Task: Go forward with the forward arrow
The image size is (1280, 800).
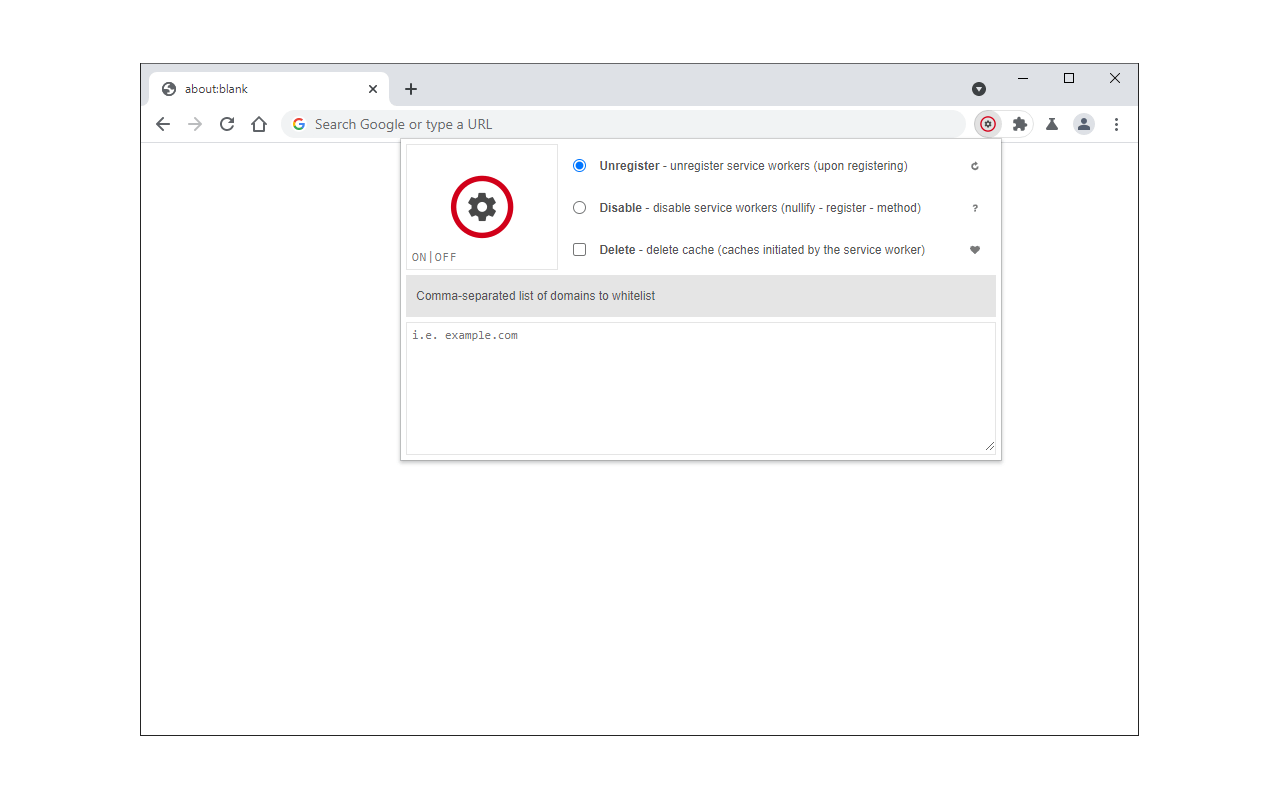Action: pyautogui.click(x=195, y=124)
